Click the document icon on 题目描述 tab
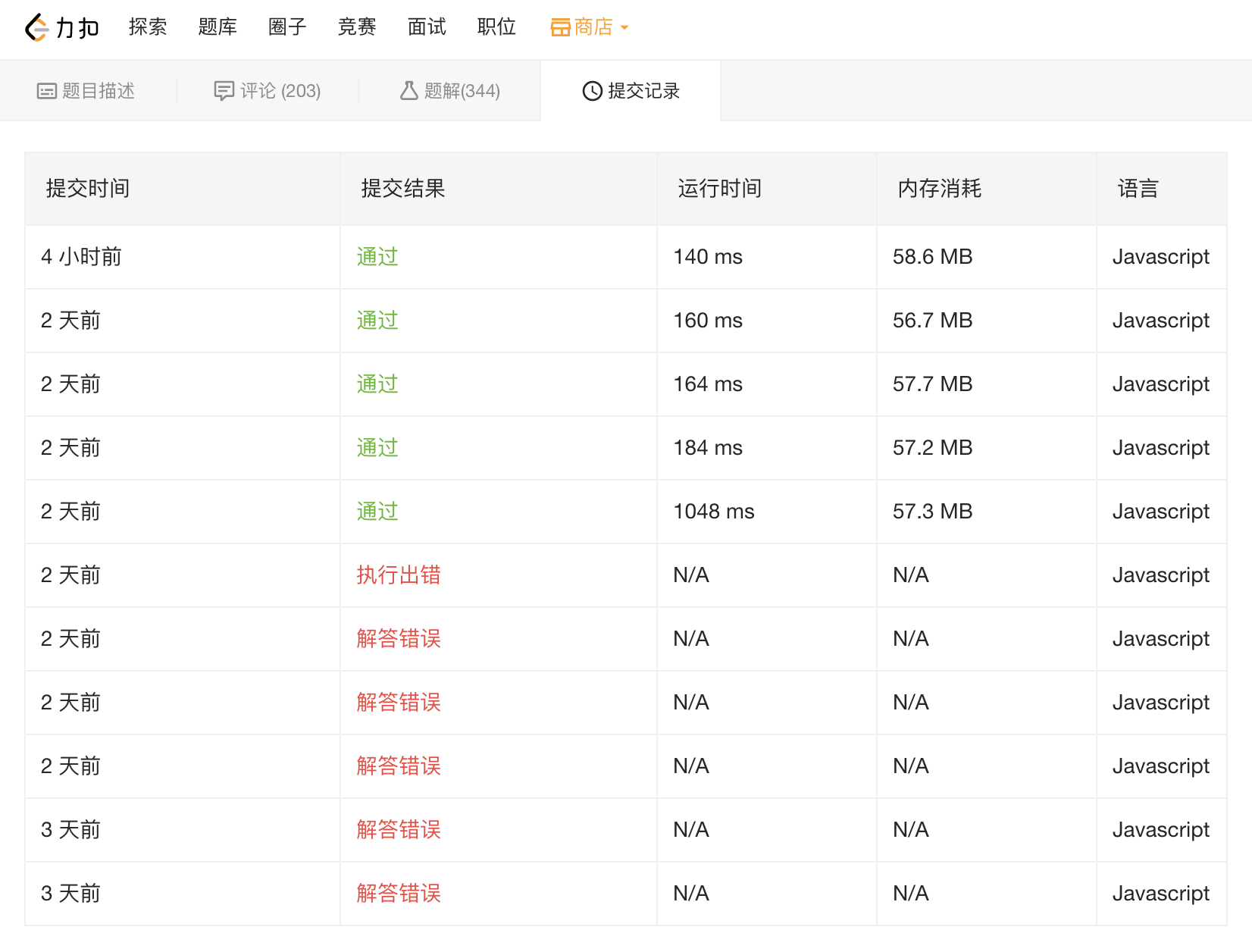 46,90
